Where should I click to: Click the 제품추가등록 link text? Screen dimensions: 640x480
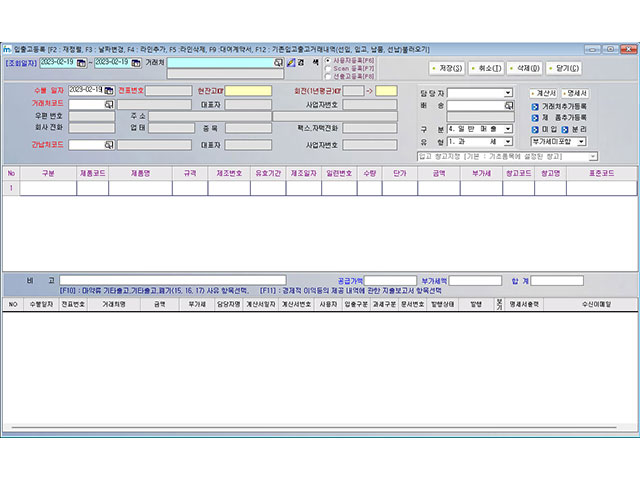pyautogui.click(x=564, y=118)
